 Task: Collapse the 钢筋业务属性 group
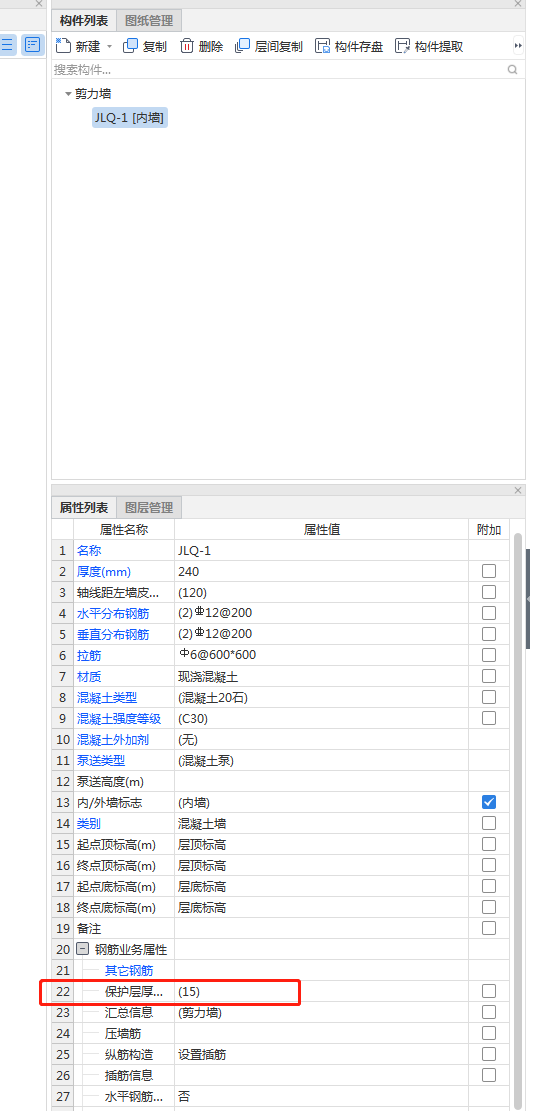click(82, 949)
